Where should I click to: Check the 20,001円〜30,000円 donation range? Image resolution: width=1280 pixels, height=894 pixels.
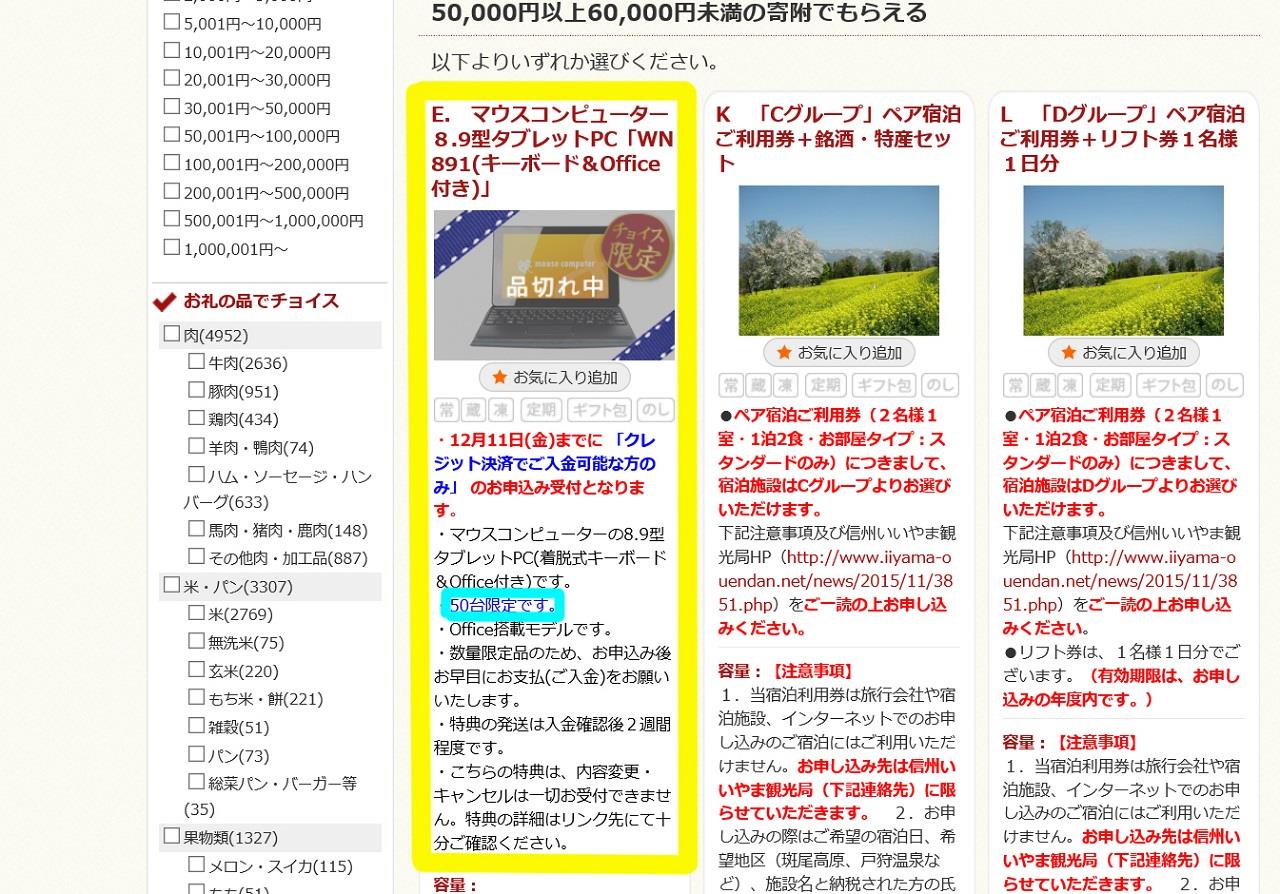click(172, 78)
